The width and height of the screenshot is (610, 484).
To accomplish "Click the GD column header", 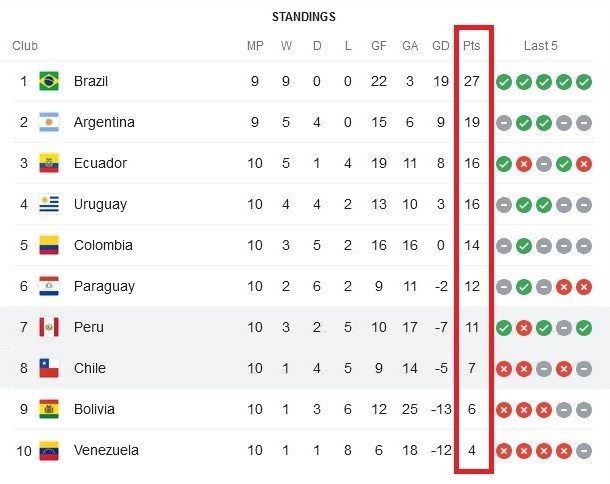I will (x=440, y=46).
